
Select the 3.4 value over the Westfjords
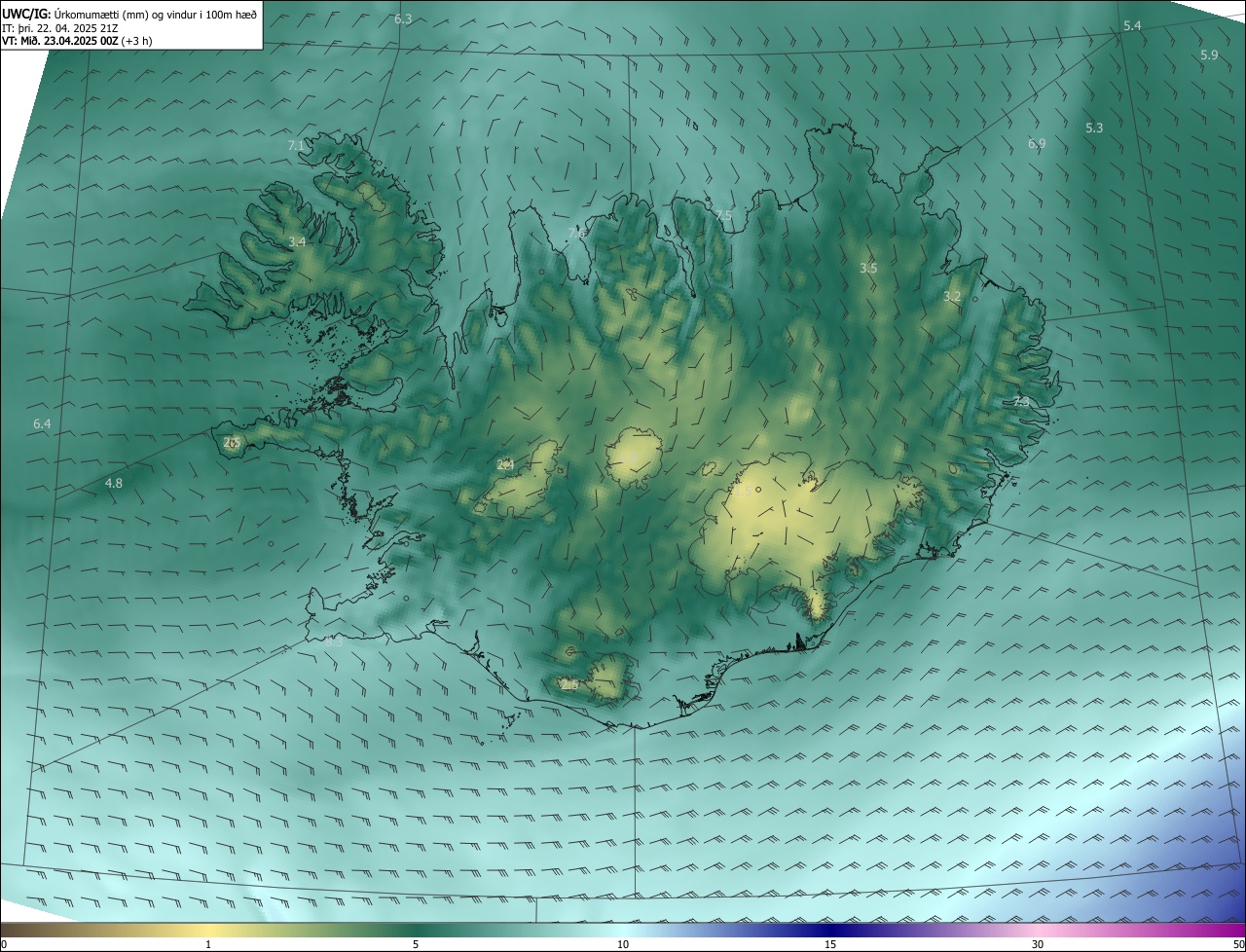[x=297, y=241]
